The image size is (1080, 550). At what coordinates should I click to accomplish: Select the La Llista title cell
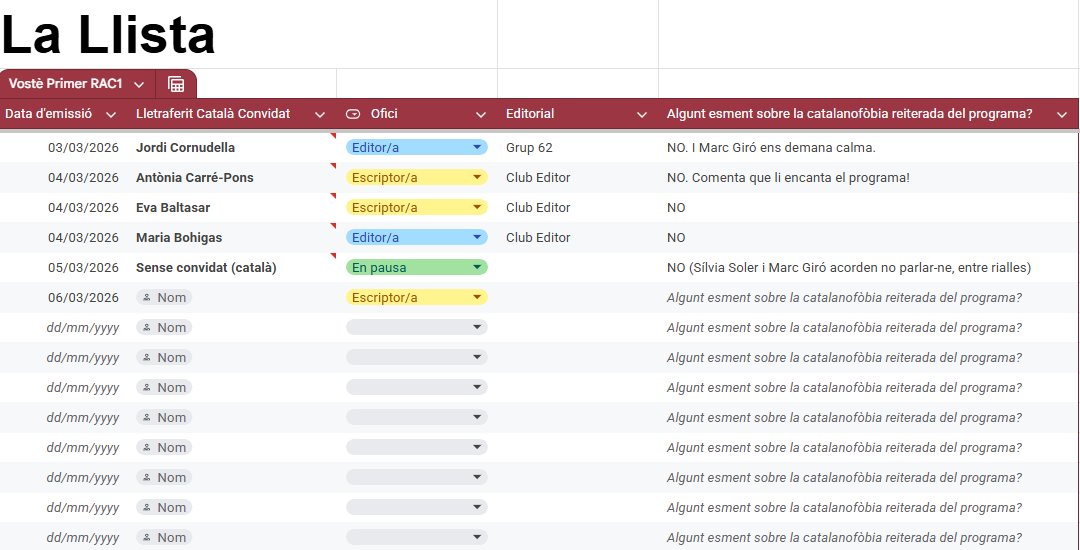(109, 34)
